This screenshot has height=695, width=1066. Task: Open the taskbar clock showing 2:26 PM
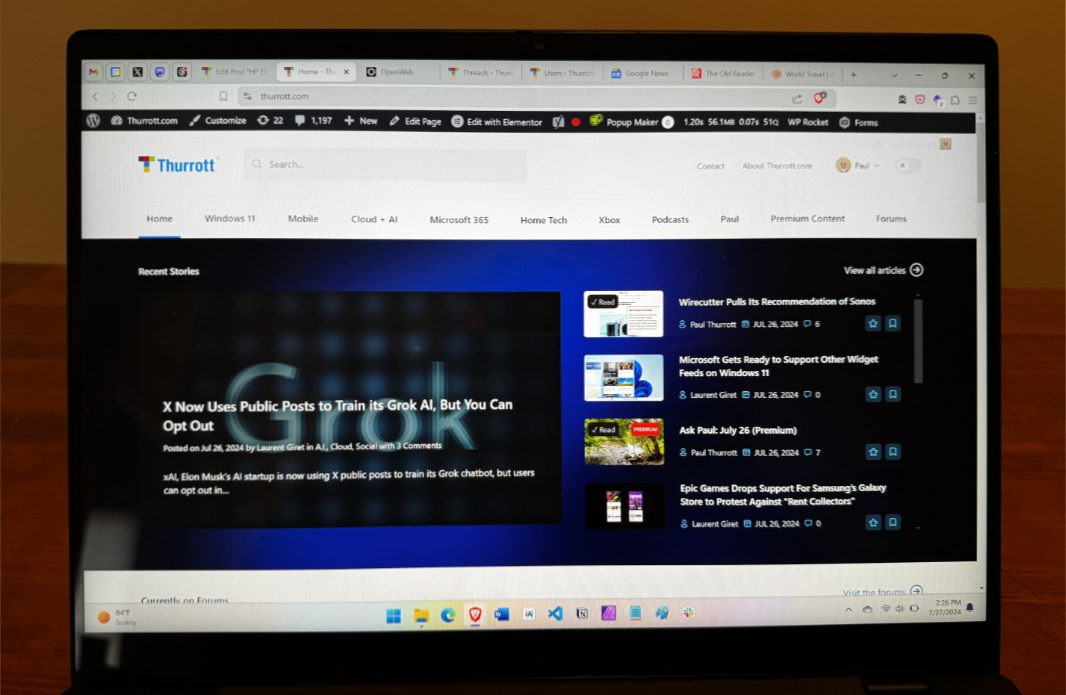coord(944,607)
